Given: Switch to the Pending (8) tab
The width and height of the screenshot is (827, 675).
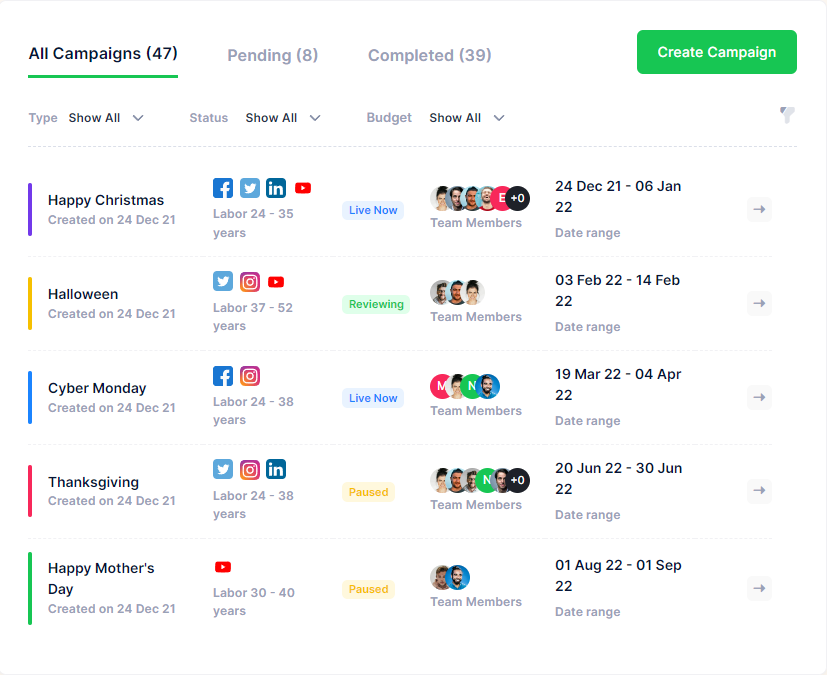Looking at the screenshot, I should (x=273, y=55).
